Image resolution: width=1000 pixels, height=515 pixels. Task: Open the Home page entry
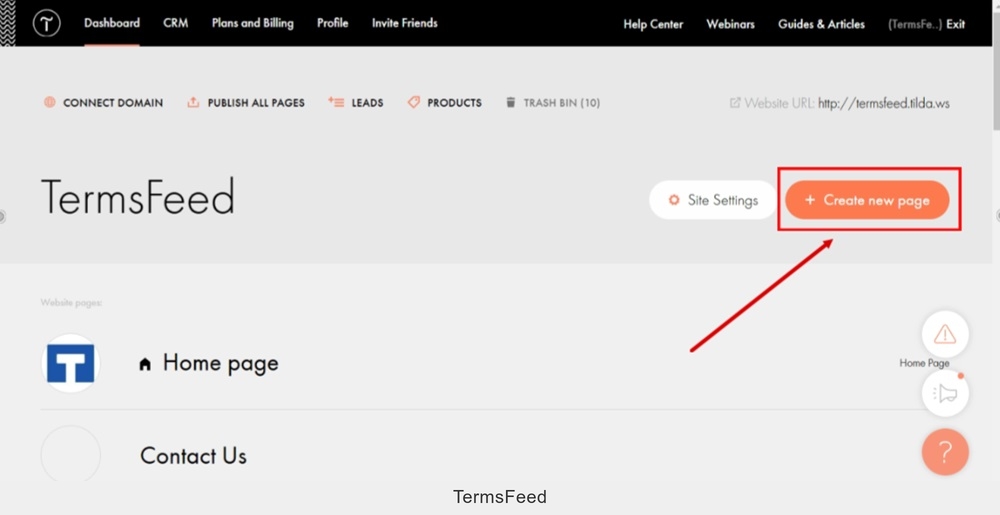click(x=221, y=363)
